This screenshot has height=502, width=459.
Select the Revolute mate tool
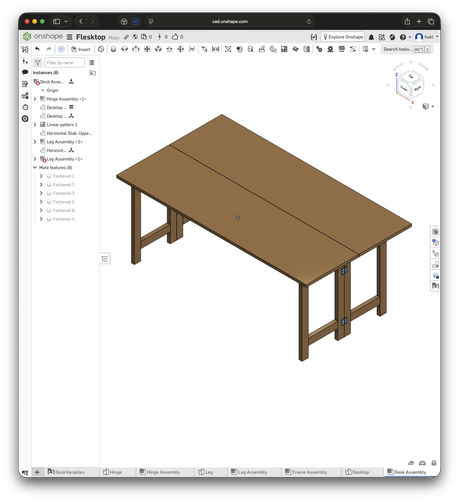coord(125,49)
